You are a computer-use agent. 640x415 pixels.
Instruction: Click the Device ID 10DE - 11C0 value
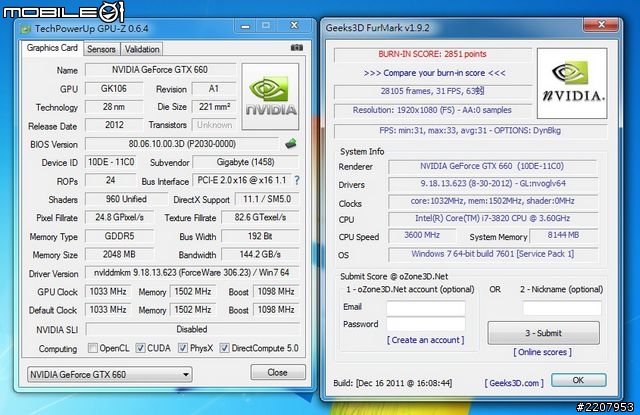click(x=111, y=162)
